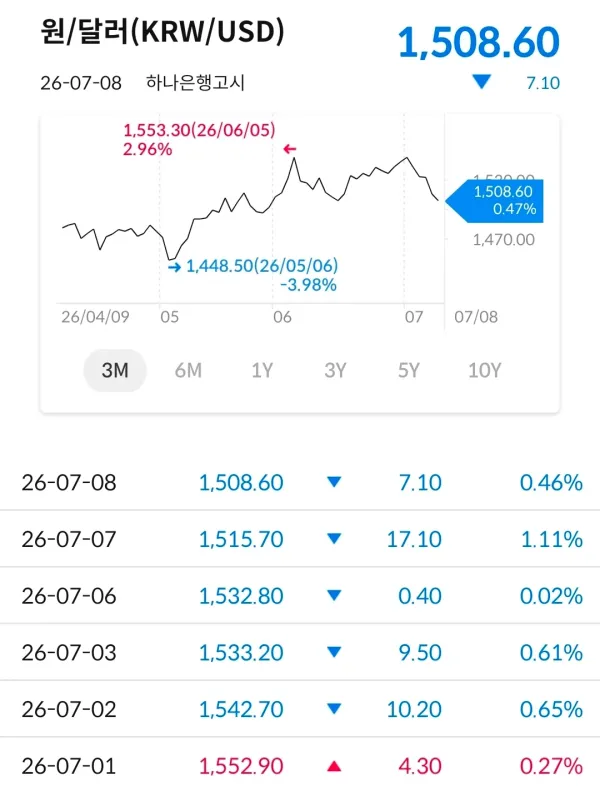Click the 1,448.50(26/05/06) low label

coord(262,266)
